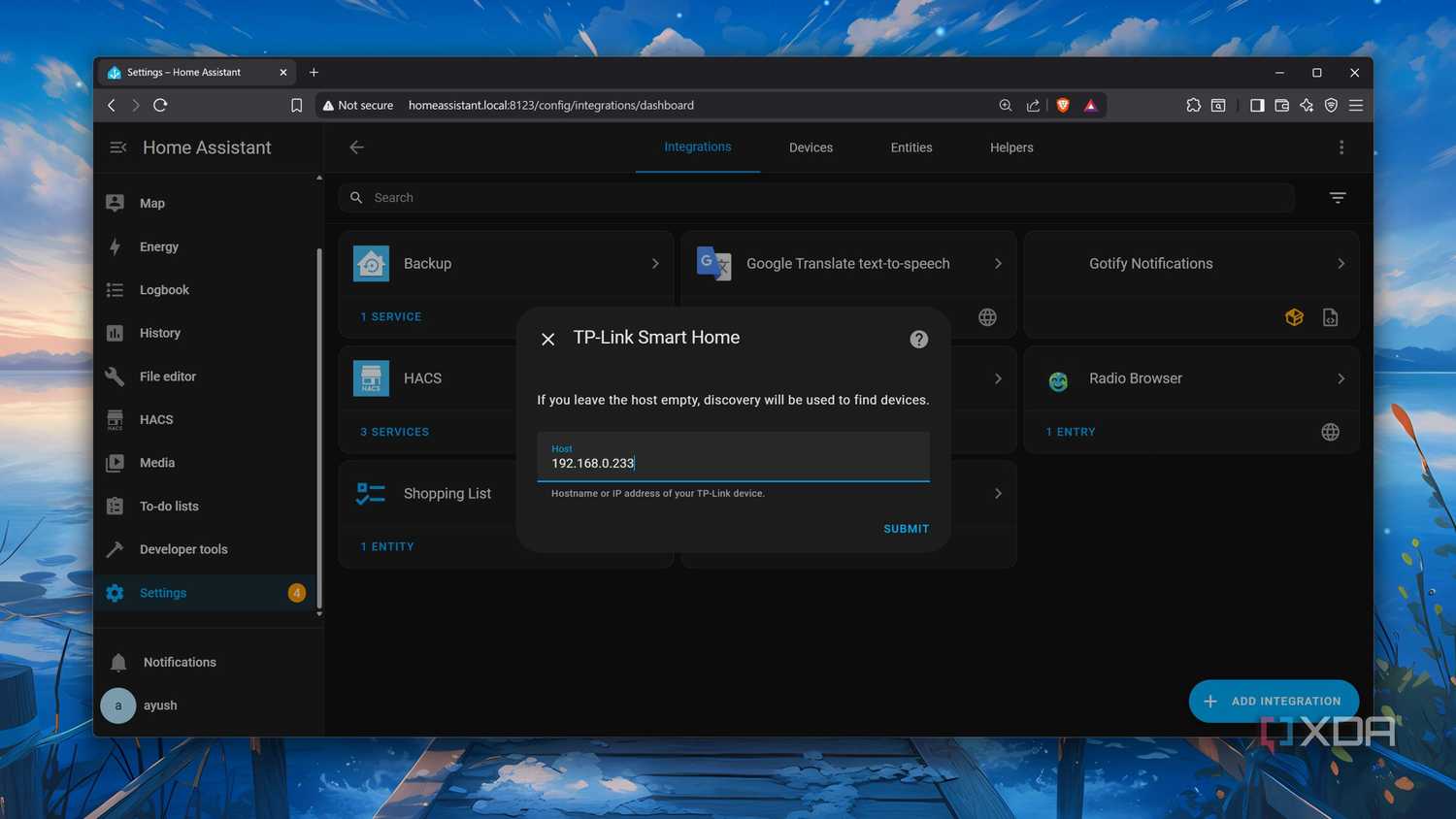
Task: Expand Google Translate text-to-speech chevron
Action: 998,264
